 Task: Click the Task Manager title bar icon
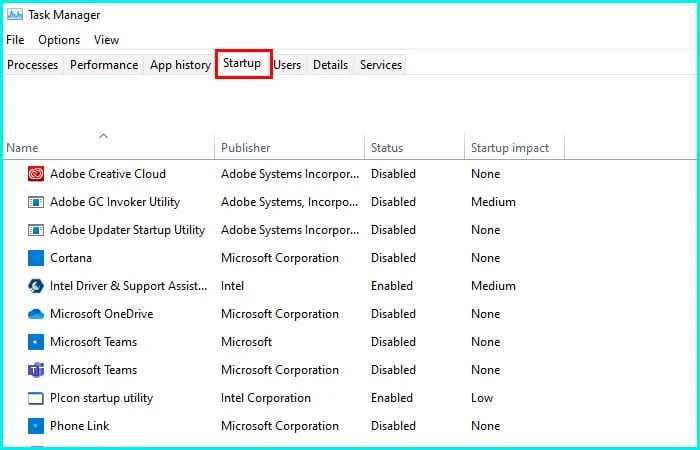15,15
